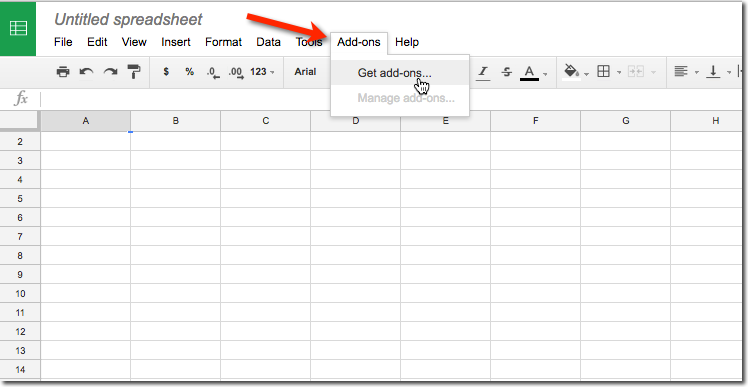Select cell F10
Viewport: 748px width, 387px height.
536,293
